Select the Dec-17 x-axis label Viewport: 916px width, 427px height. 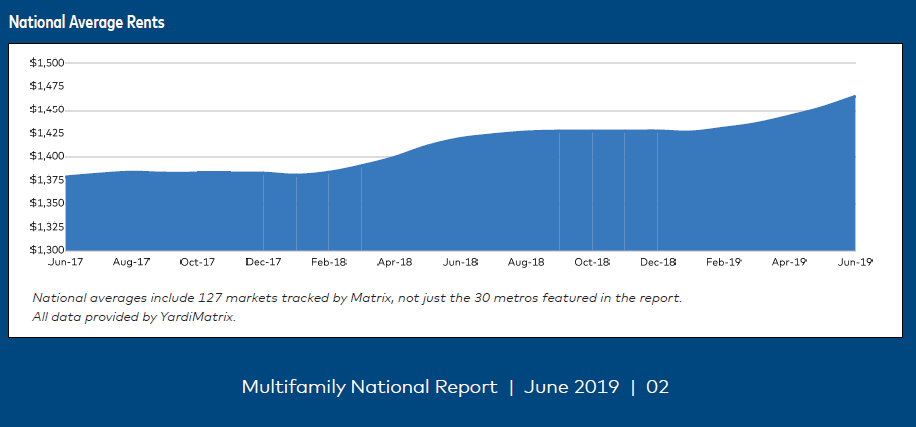click(263, 262)
